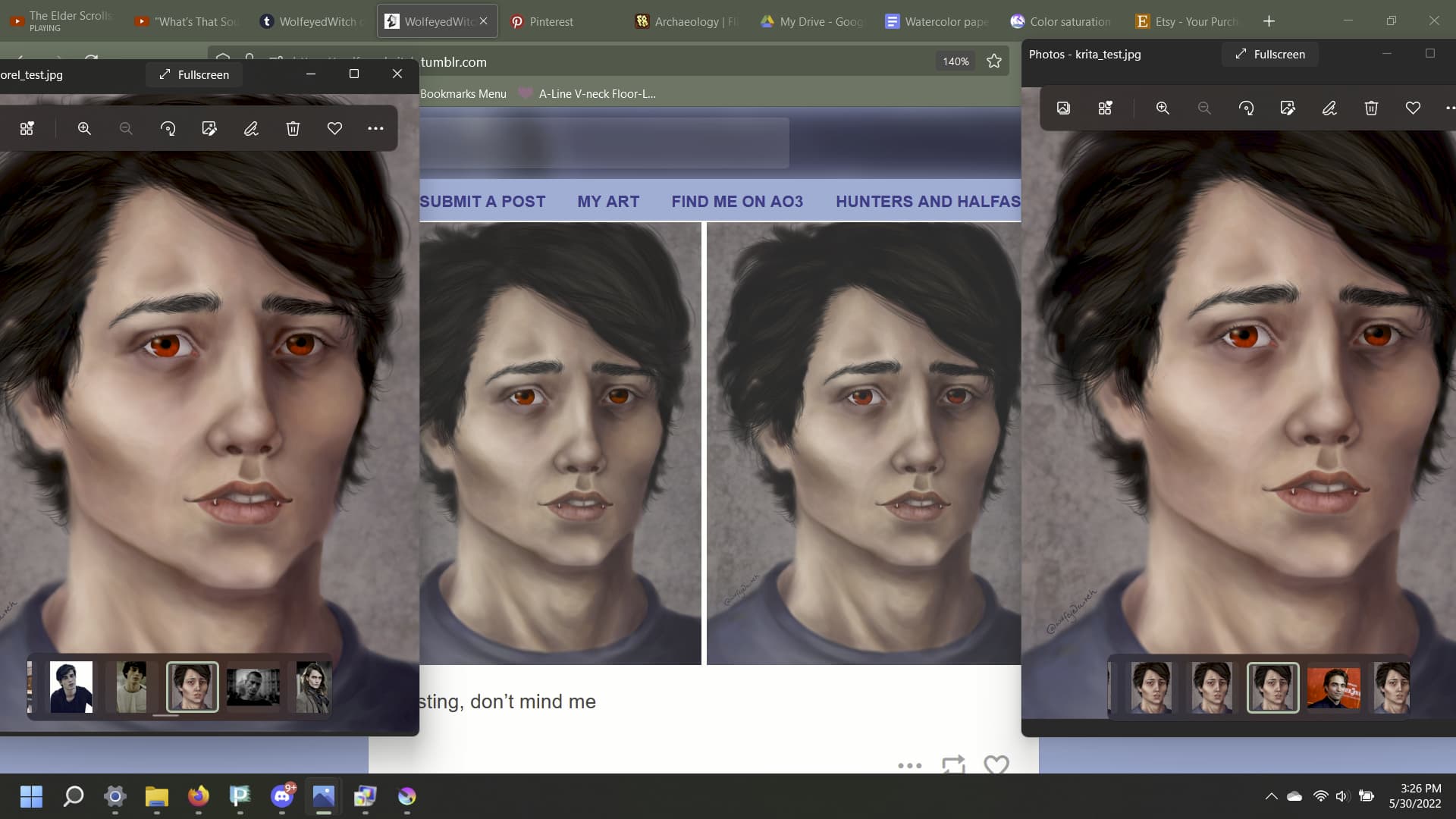Click zoom in icon in left Photos window
Image resolution: width=1456 pixels, height=819 pixels.
point(84,129)
